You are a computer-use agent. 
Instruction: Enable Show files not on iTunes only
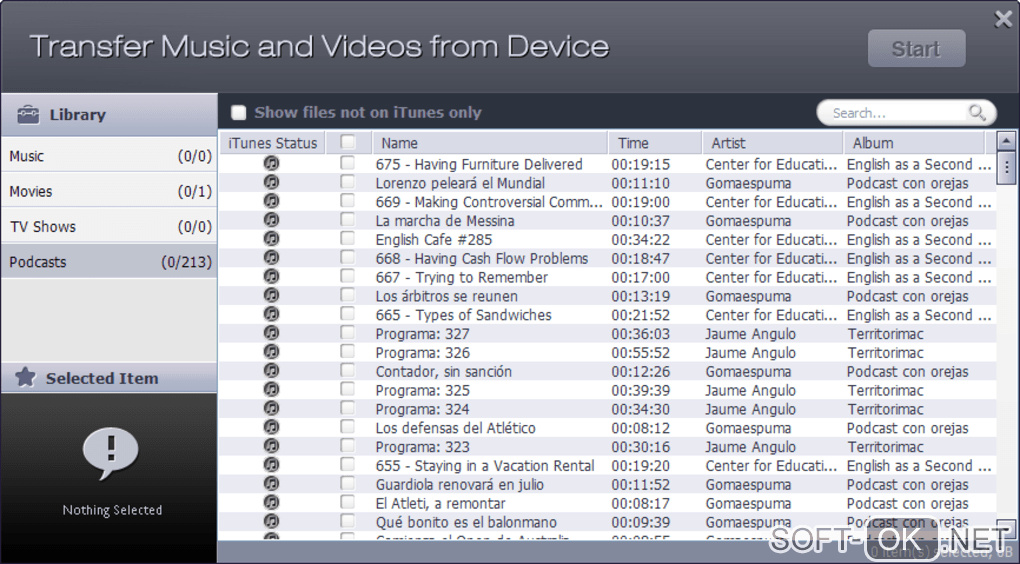click(239, 113)
